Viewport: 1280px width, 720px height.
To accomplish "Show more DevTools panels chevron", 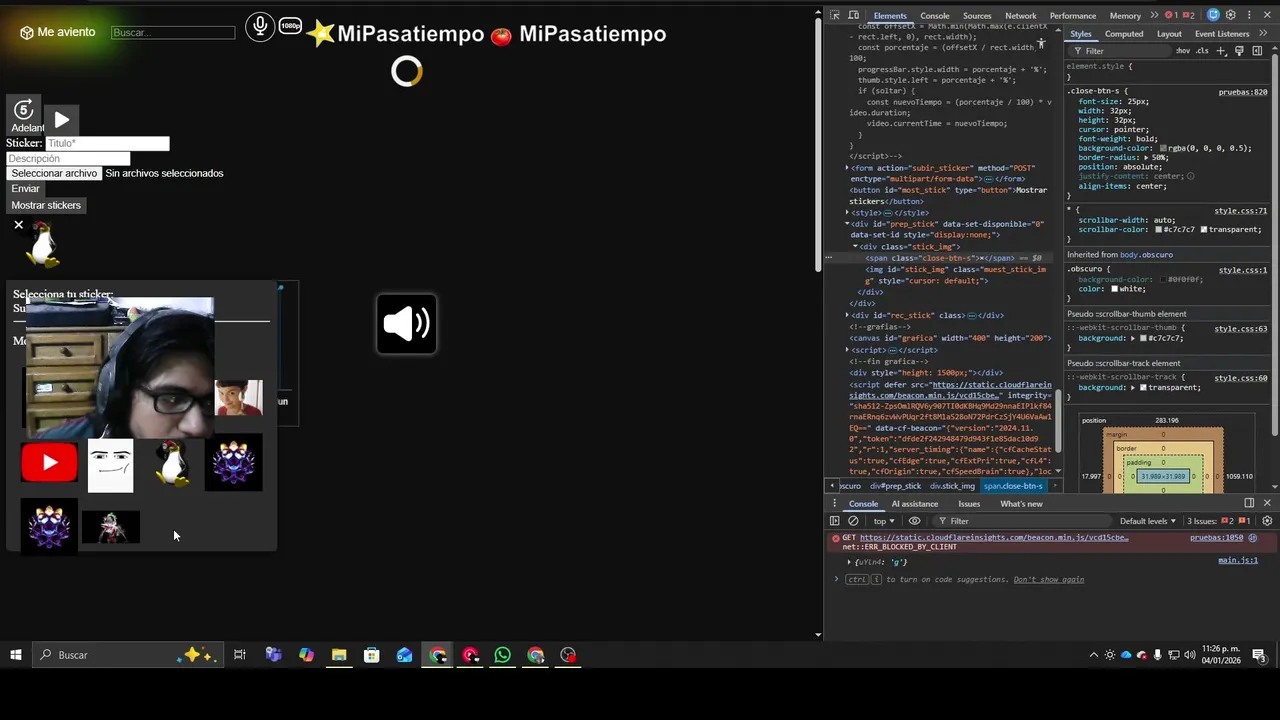I will click(x=1154, y=15).
